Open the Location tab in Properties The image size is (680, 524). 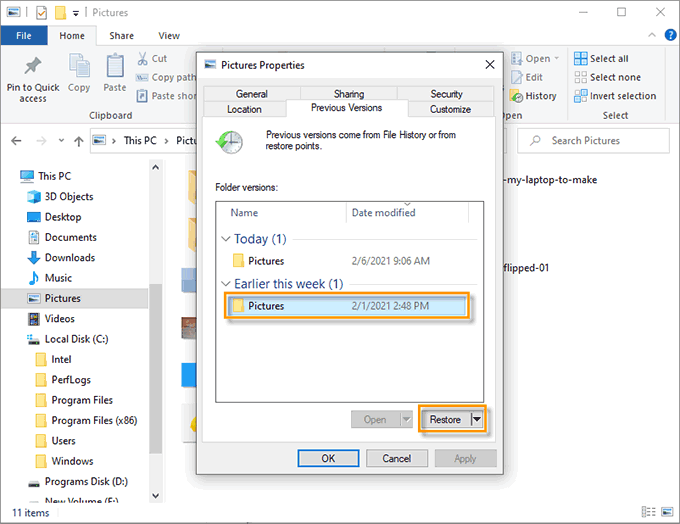coord(244,109)
